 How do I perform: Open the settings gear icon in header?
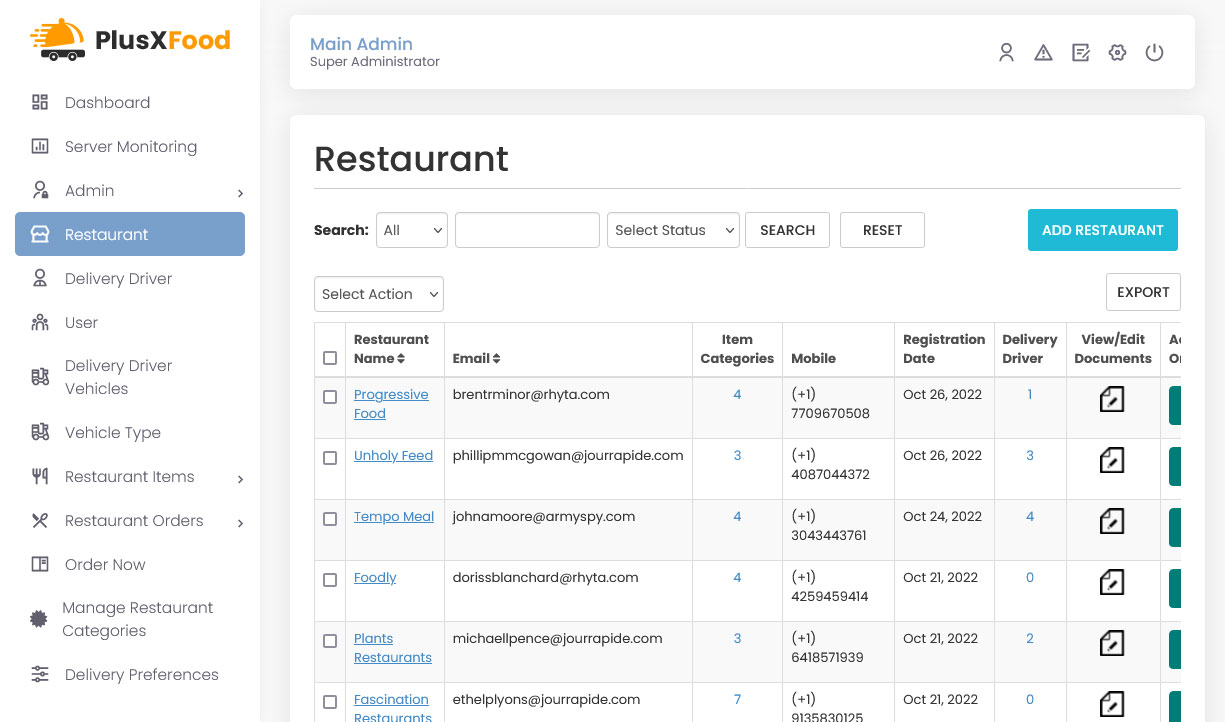pyautogui.click(x=1117, y=53)
